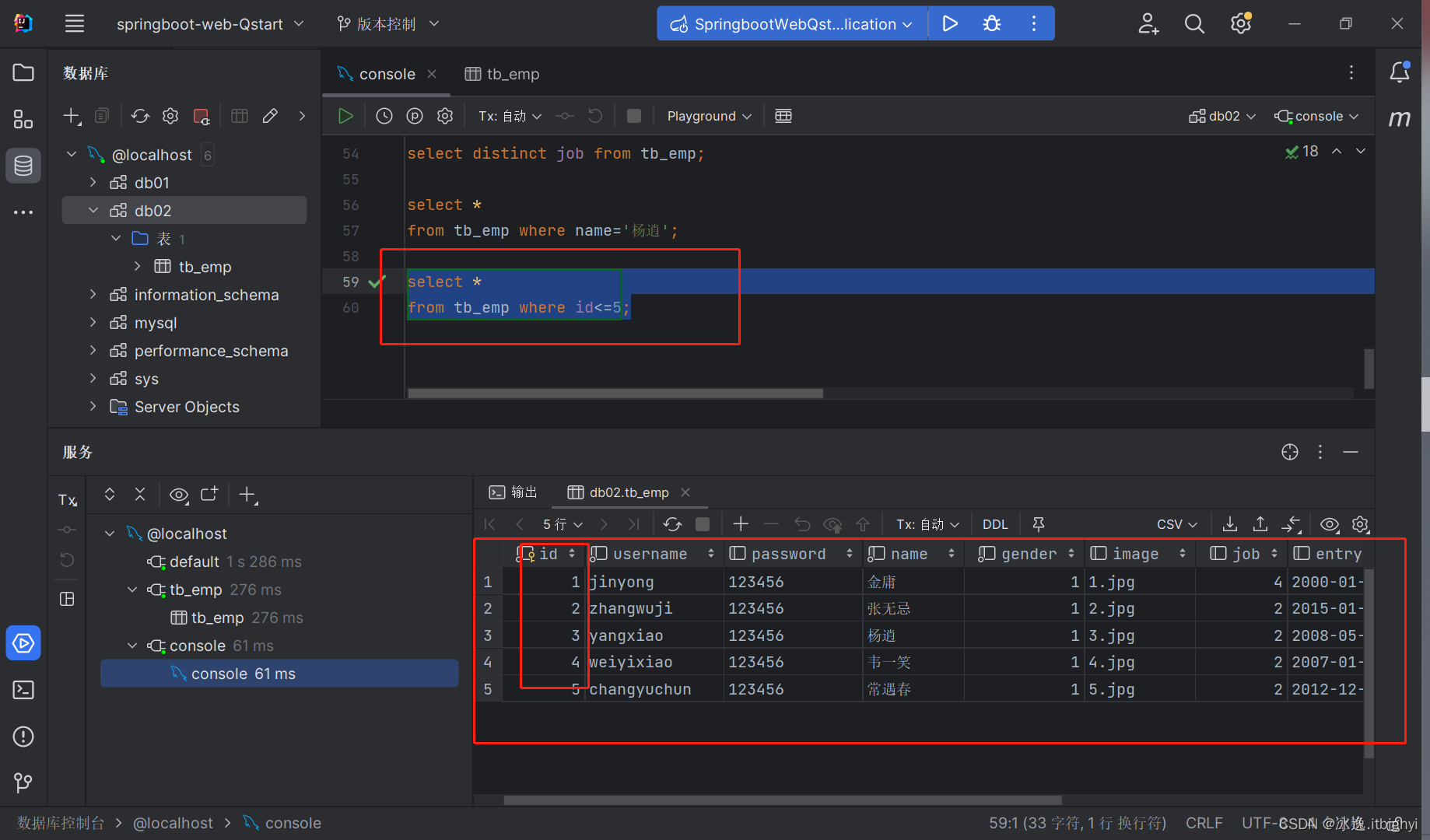
Task: Click the add row plus icon
Action: [x=741, y=524]
